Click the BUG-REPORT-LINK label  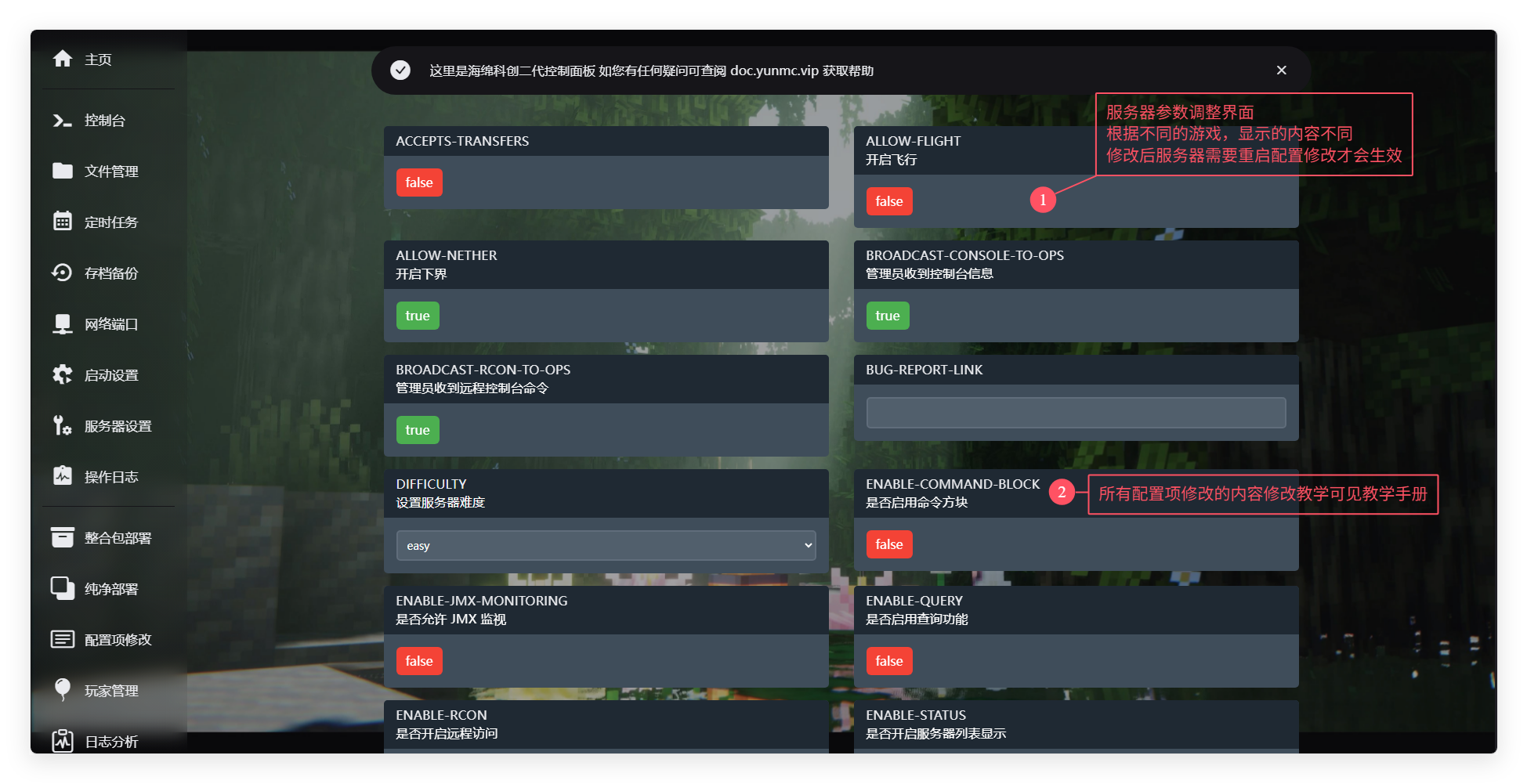pyautogui.click(x=925, y=370)
